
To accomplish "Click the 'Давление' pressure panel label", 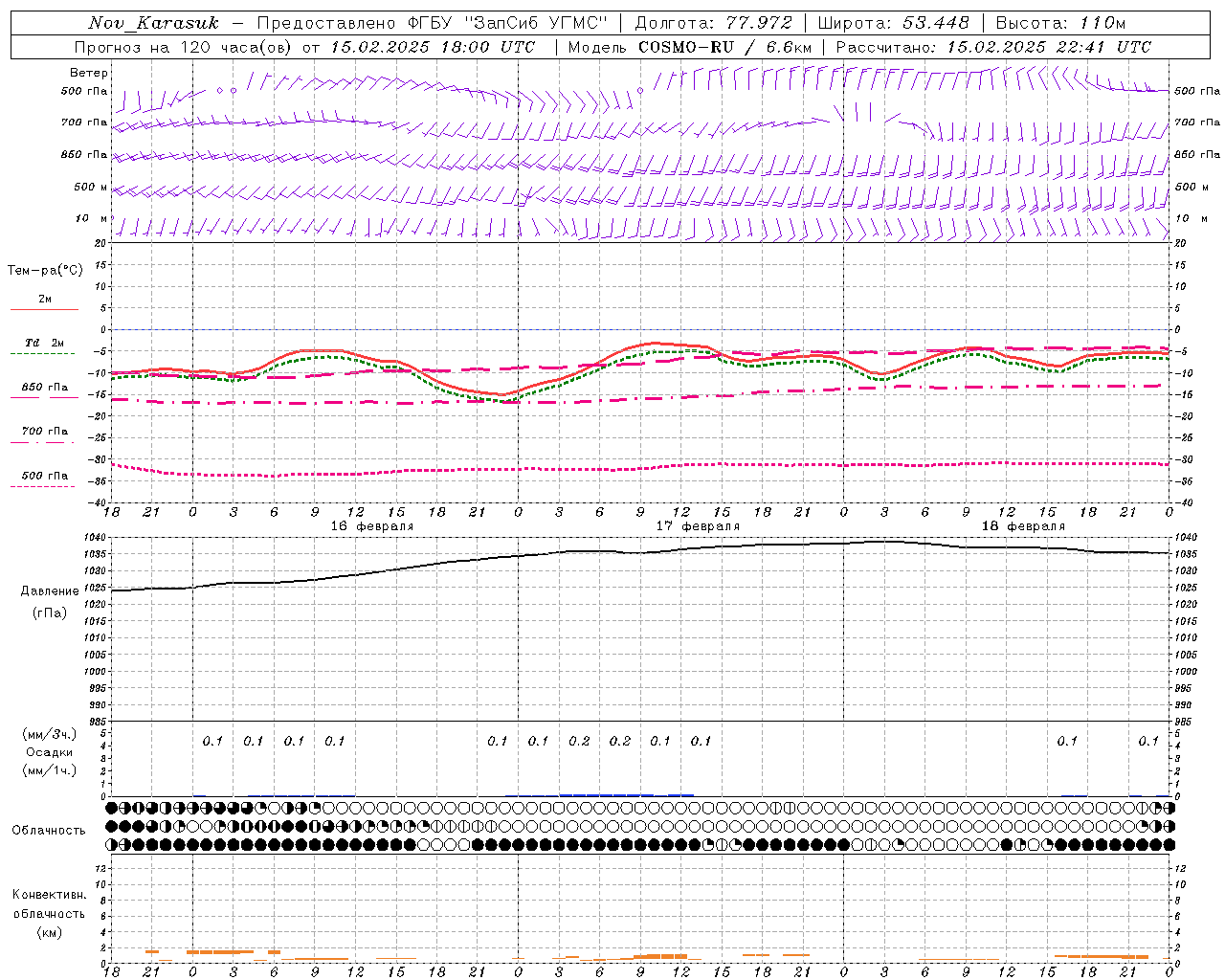I will (x=50, y=591).
